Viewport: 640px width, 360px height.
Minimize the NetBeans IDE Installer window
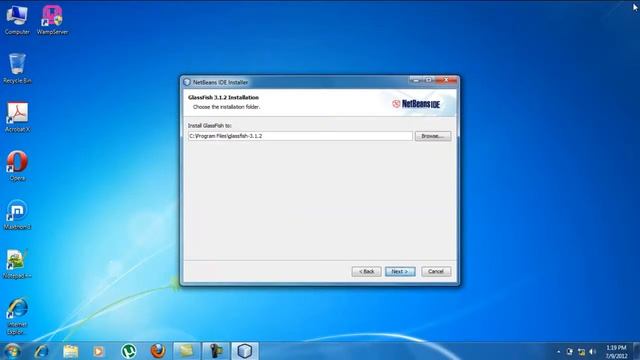(x=416, y=80)
